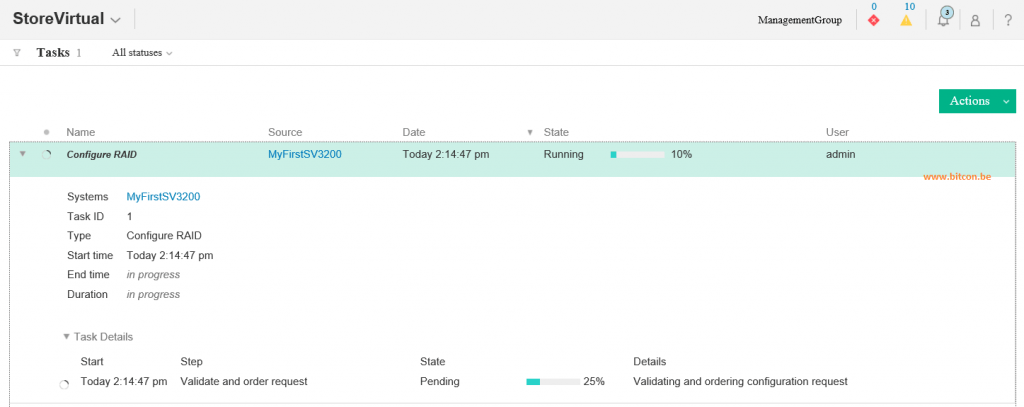Sort tasks by the Date column
Image resolution: width=1024 pixels, height=407 pixels.
tap(414, 132)
